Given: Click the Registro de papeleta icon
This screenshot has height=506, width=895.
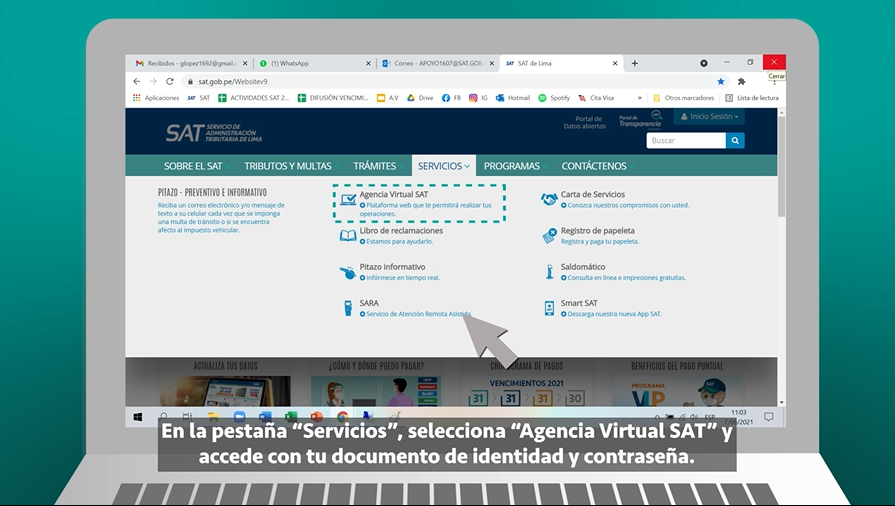Looking at the screenshot, I should coord(549,235).
